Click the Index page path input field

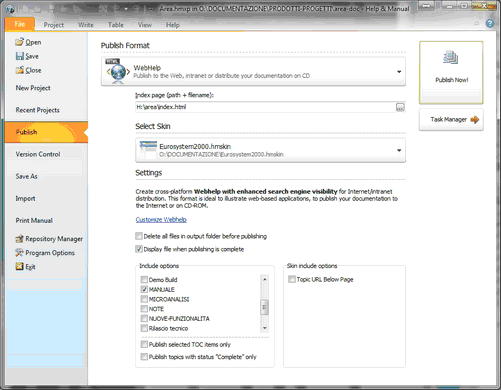(x=265, y=107)
